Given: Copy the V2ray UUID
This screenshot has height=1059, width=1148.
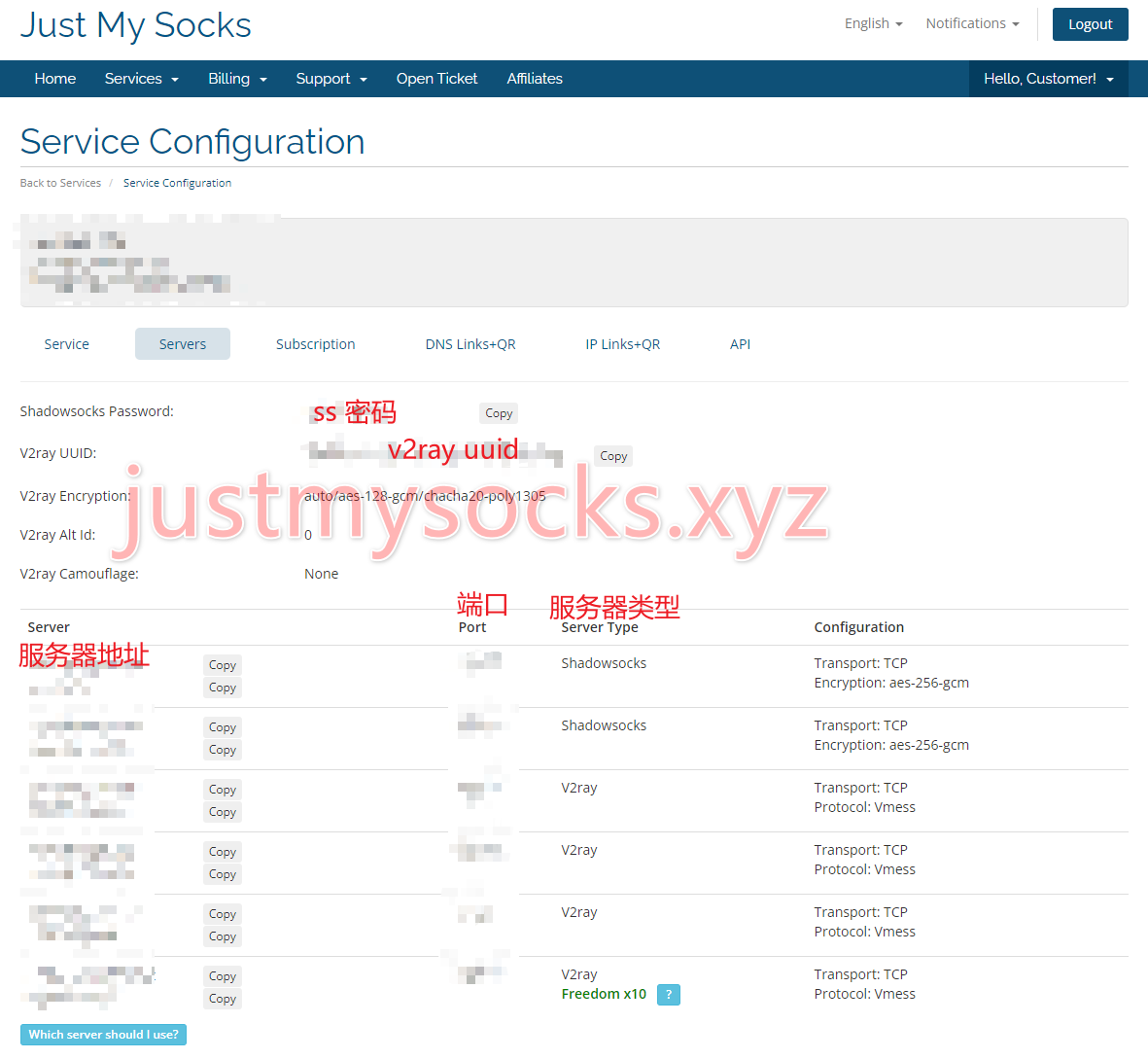Looking at the screenshot, I should point(612,455).
